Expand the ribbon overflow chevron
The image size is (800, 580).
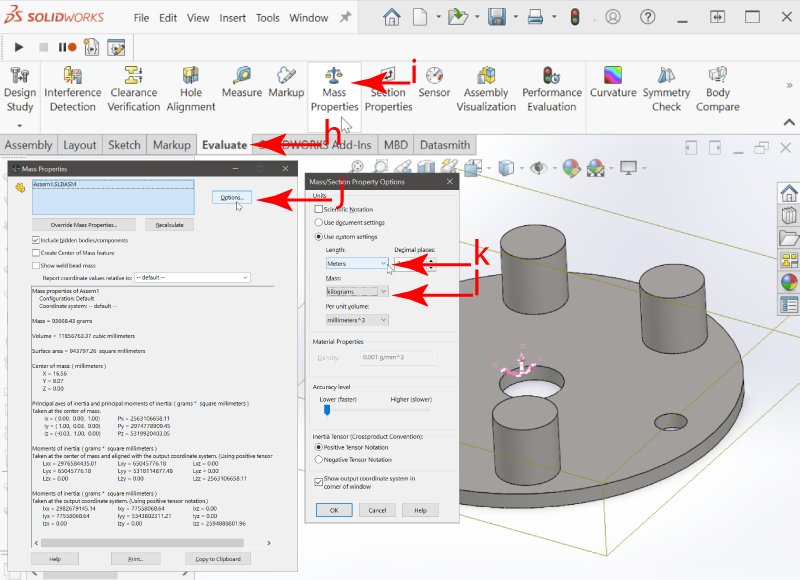789,85
